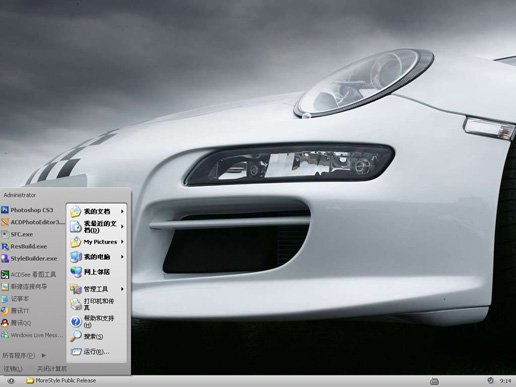
Task: Click the 运行 run icon
Action: [76, 351]
